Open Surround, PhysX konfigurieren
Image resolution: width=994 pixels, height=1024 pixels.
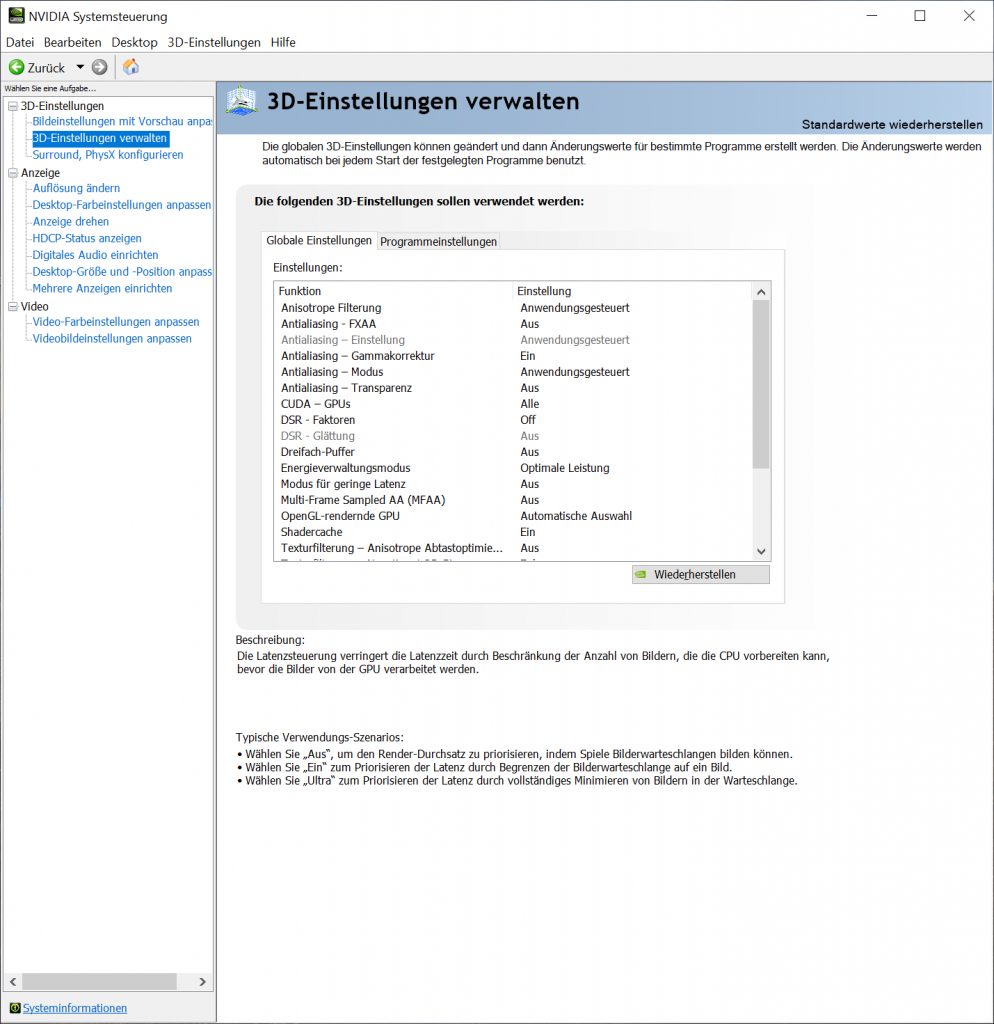pos(108,155)
